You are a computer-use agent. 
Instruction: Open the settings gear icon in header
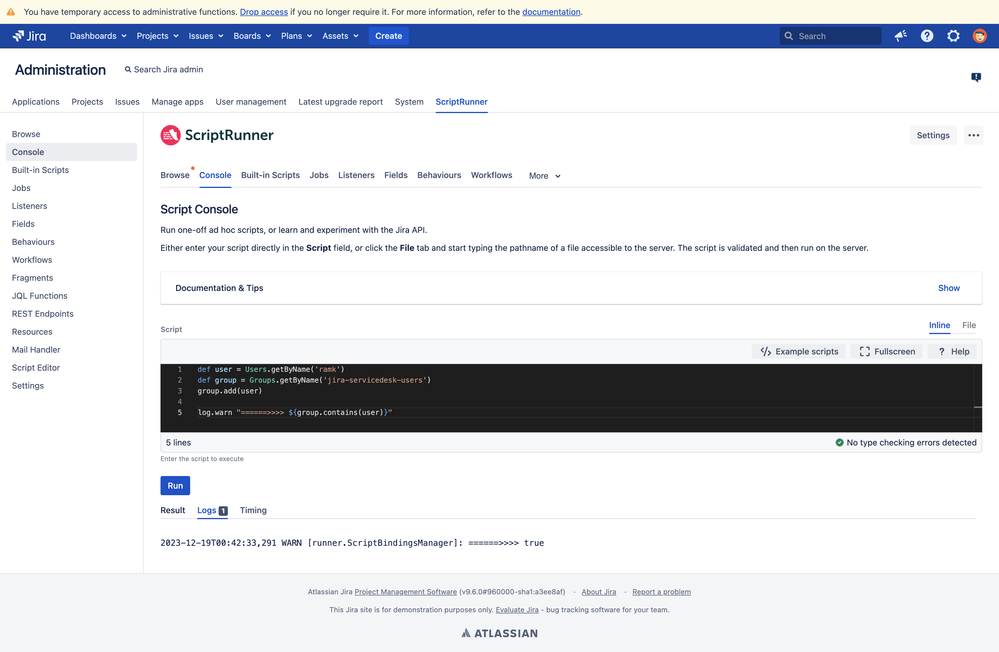(953, 36)
